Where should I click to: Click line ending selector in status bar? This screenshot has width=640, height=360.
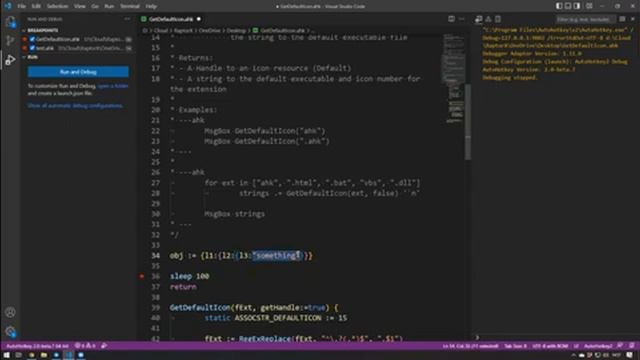(x=576, y=346)
